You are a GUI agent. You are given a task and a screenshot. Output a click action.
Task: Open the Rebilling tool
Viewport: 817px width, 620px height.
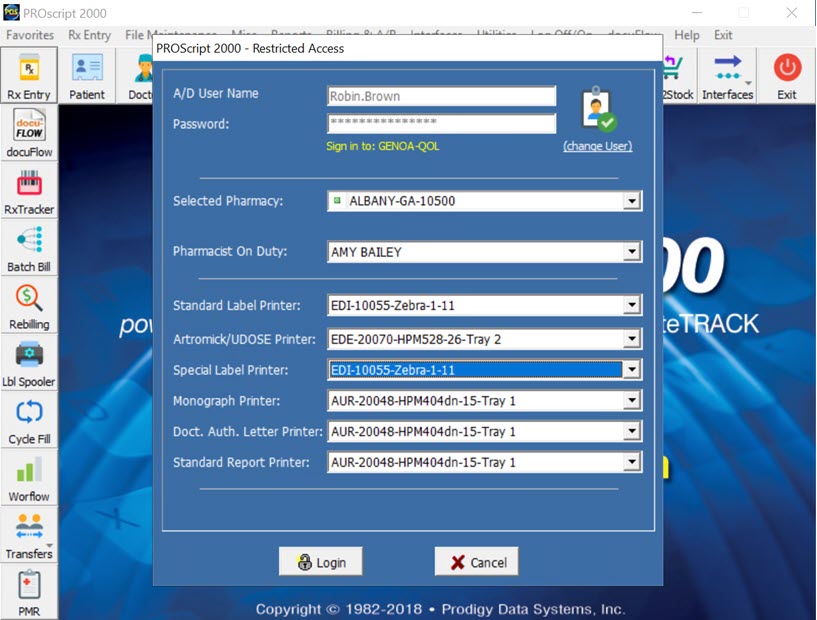pos(29,305)
